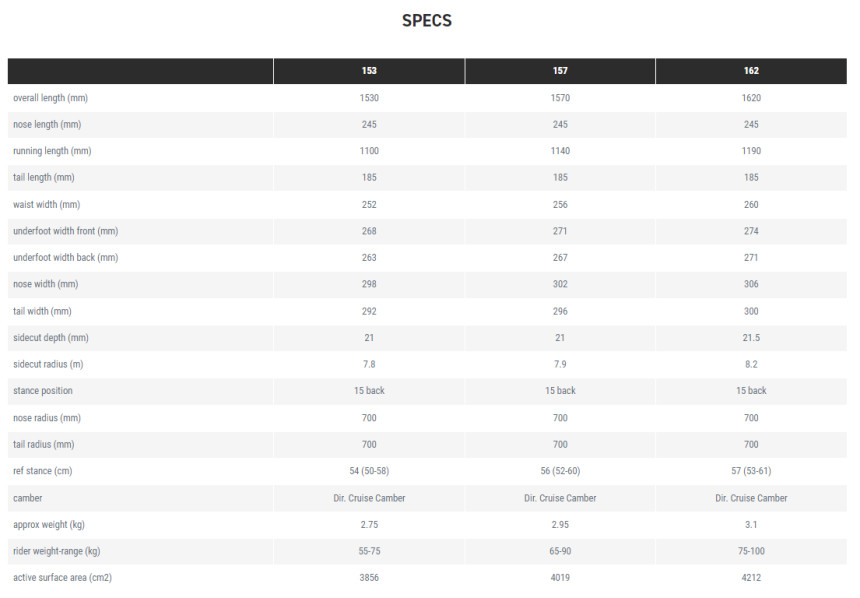Select the 1530 overall length value

(x=369, y=98)
